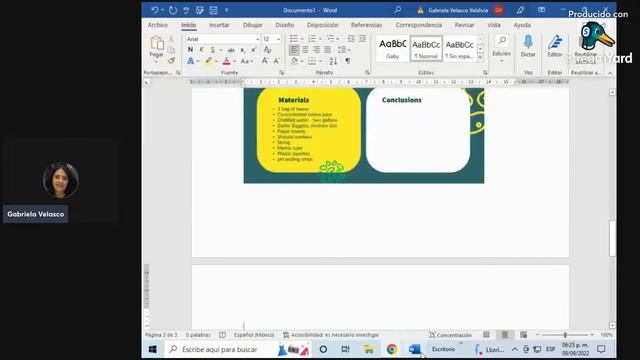
Task: Click the Cut scissors icon
Action: click(x=171, y=39)
